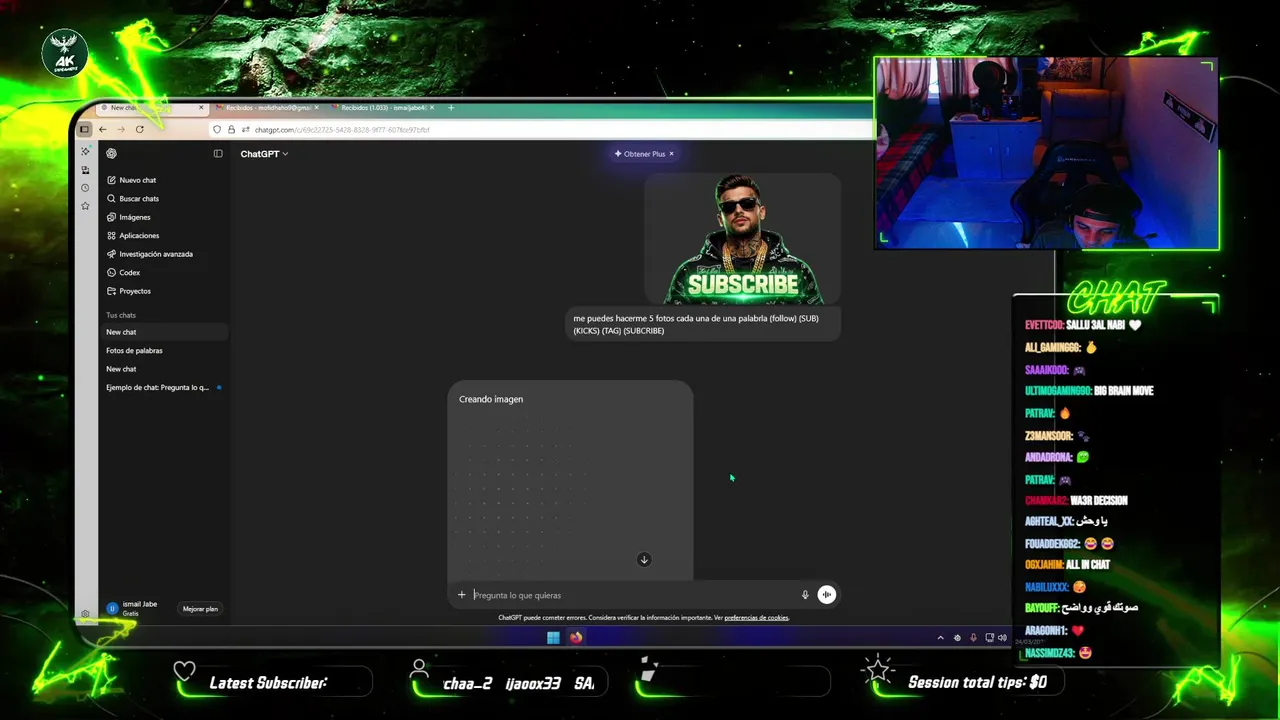Close the New chat browser tab
The height and width of the screenshot is (720, 1280).
(201, 107)
